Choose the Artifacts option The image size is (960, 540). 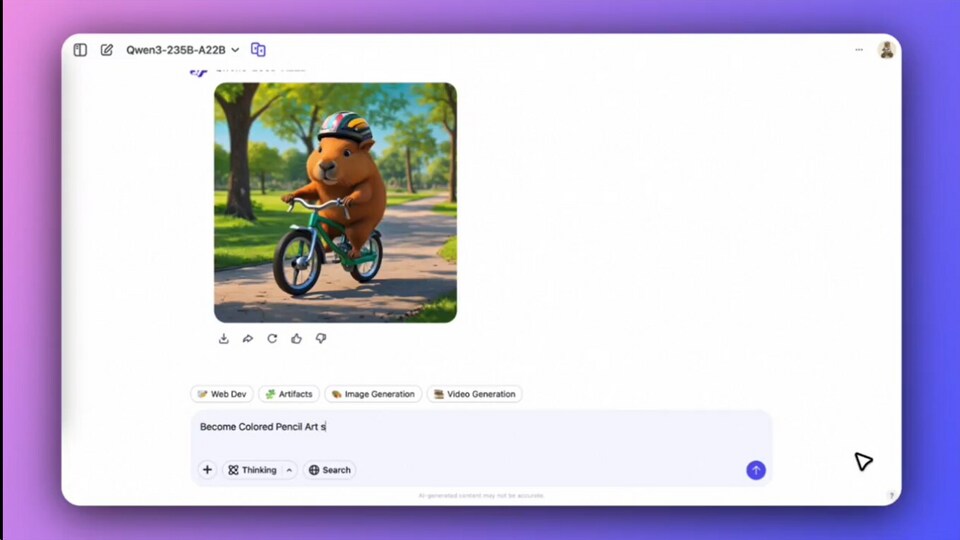coord(289,394)
